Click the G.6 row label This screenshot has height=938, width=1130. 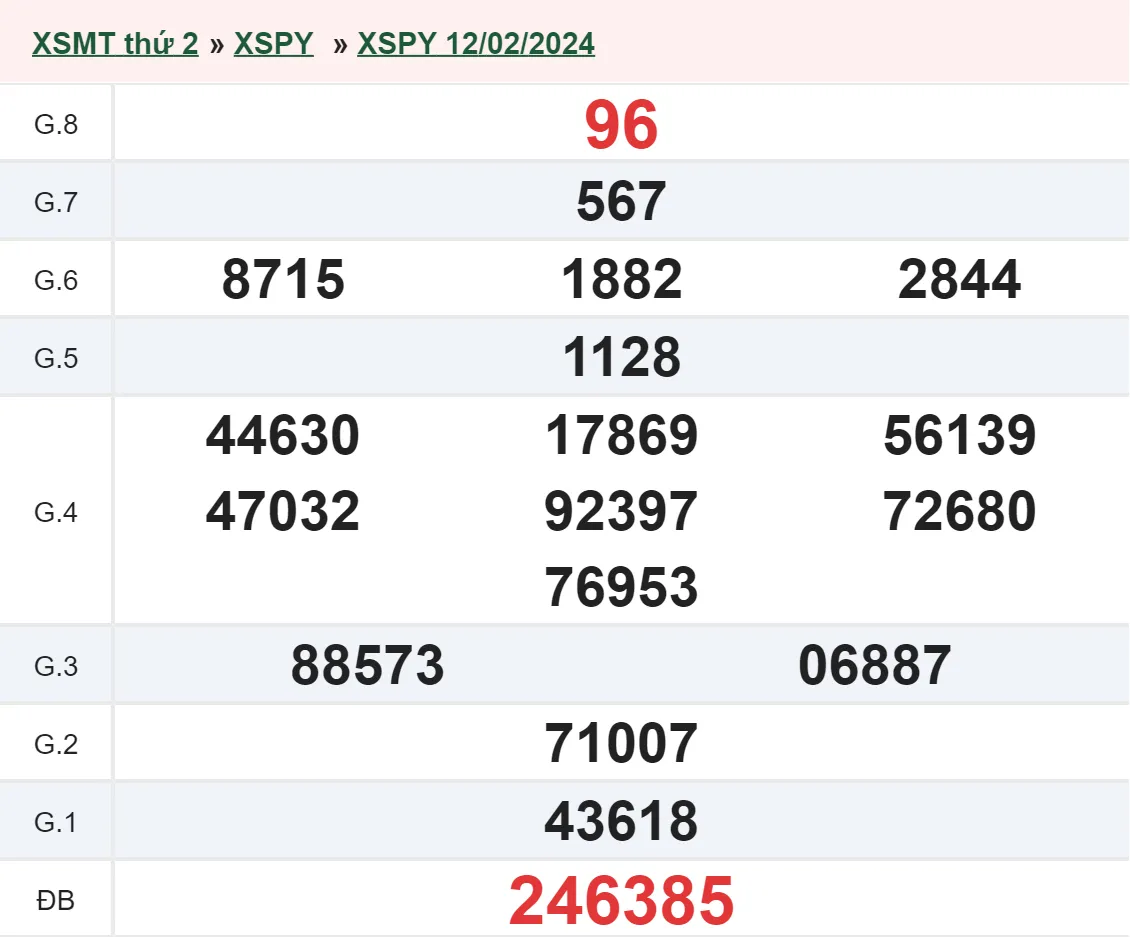pyautogui.click(x=56, y=280)
